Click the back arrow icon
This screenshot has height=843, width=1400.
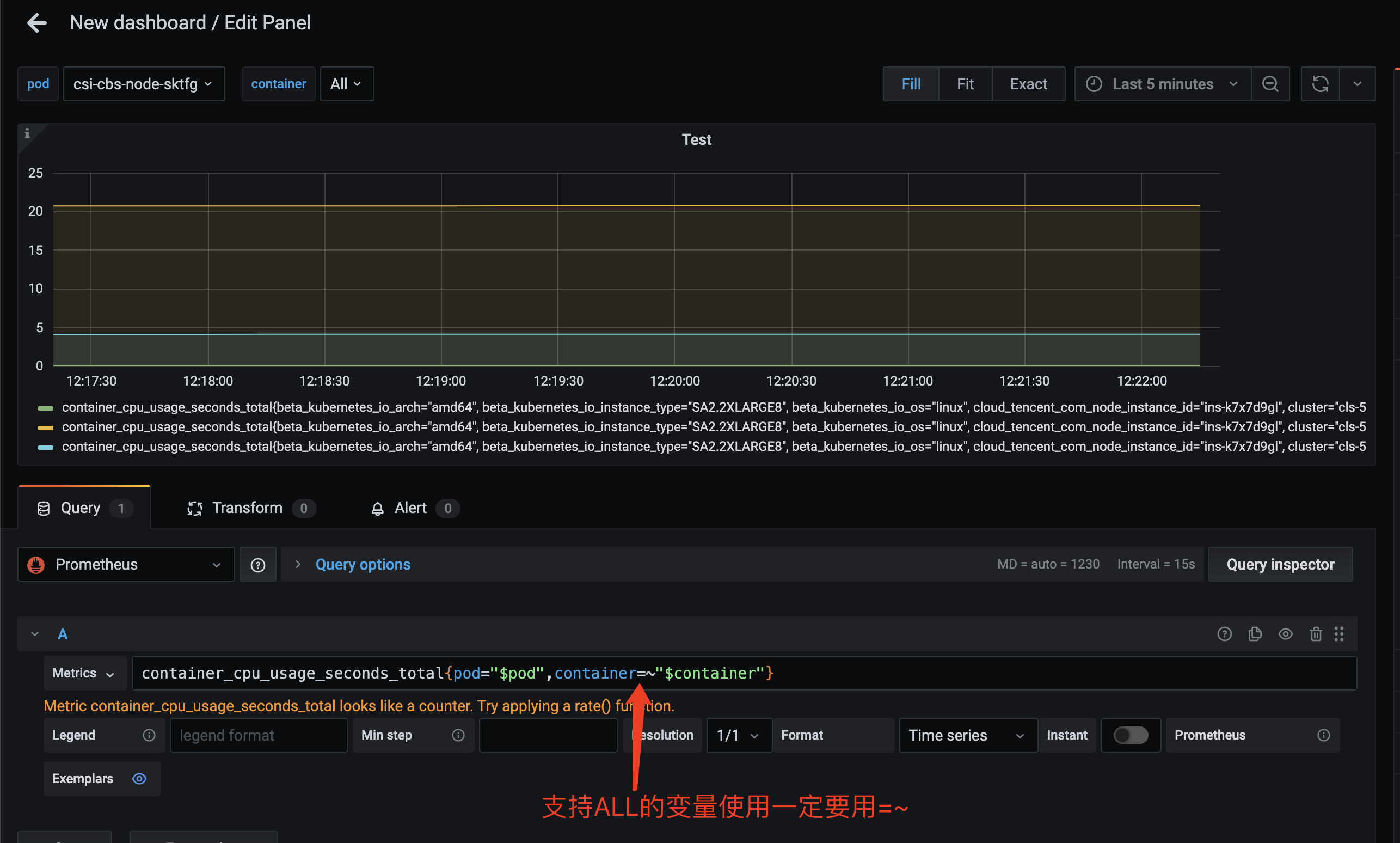37,23
